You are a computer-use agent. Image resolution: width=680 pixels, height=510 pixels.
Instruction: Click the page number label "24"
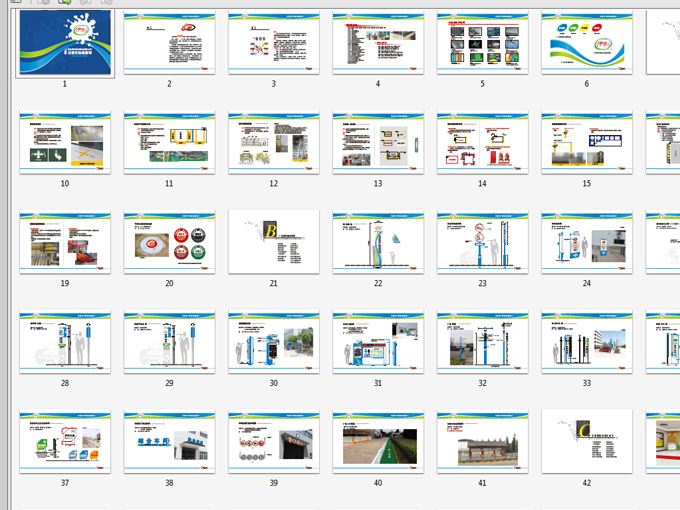point(587,283)
